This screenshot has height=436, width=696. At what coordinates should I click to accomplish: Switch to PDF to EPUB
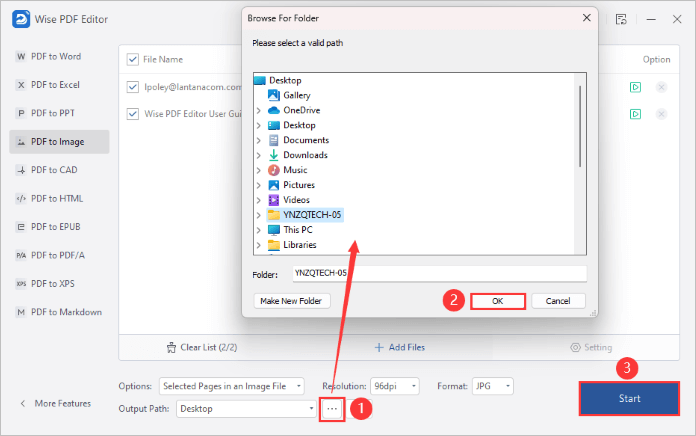(59, 227)
